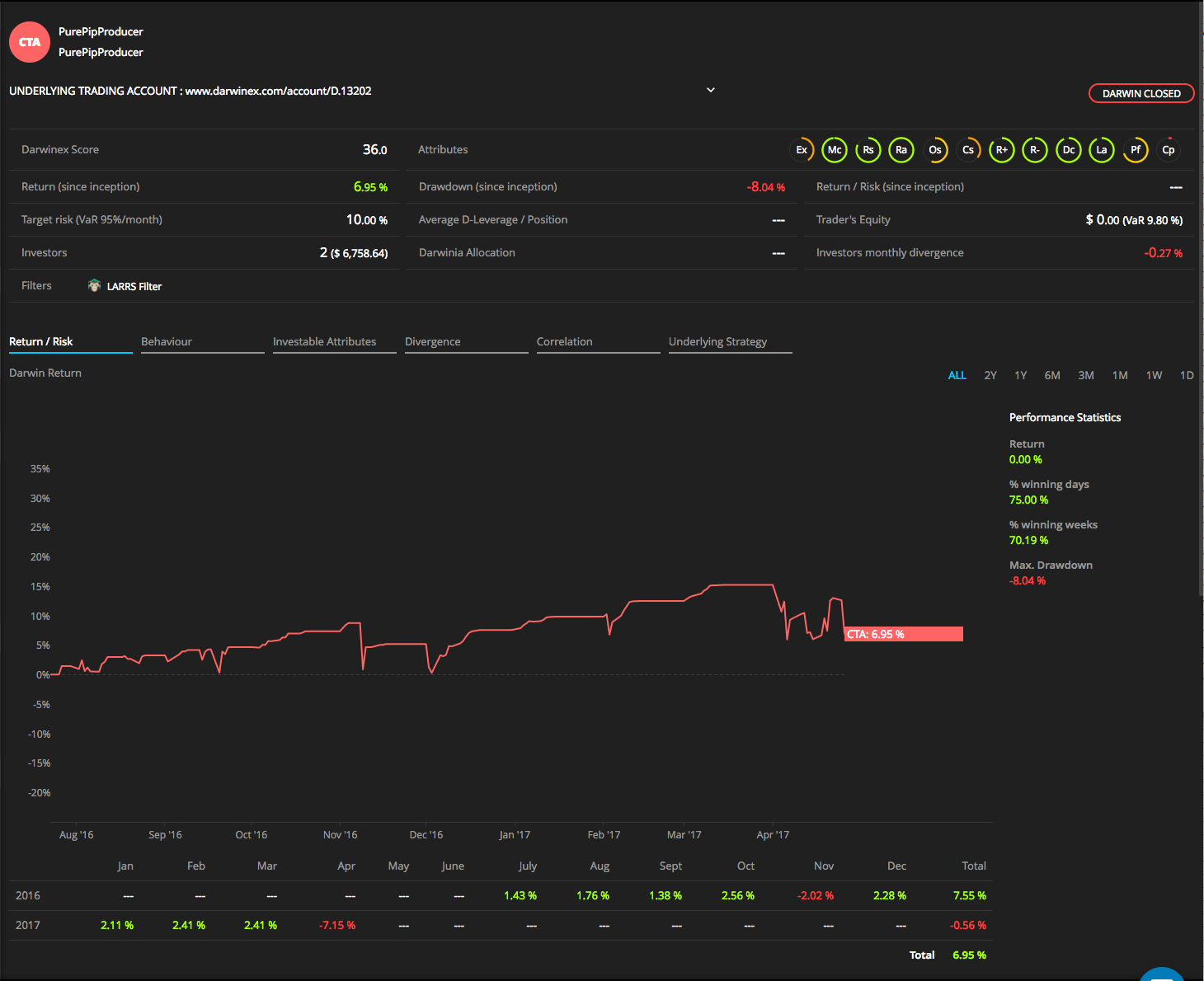This screenshot has height=981, width=1204.
Task: Switch to the Correlation tab
Action: click(599, 342)
